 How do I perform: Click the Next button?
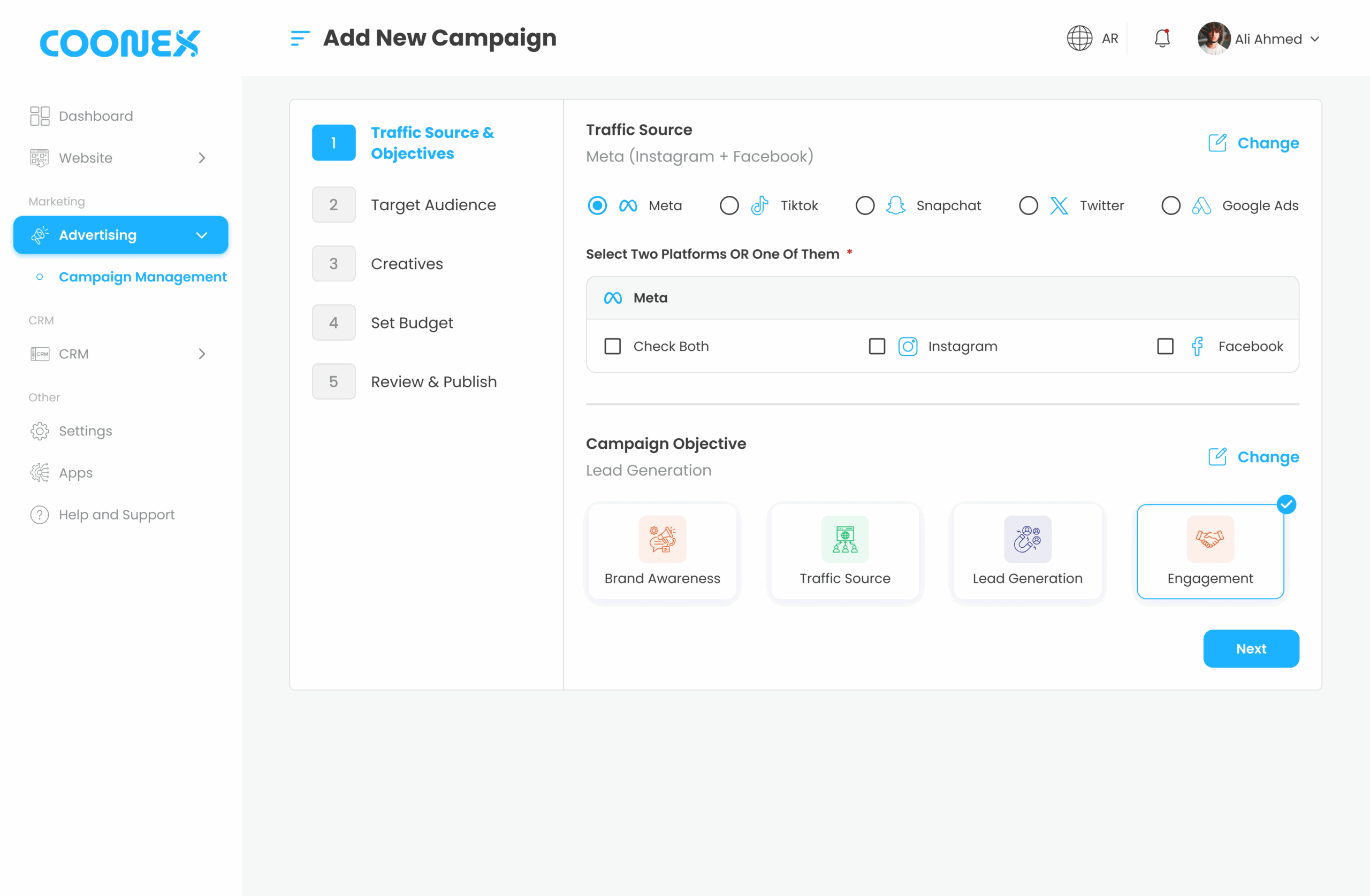pyautogui.click(x=1250, y=648)
